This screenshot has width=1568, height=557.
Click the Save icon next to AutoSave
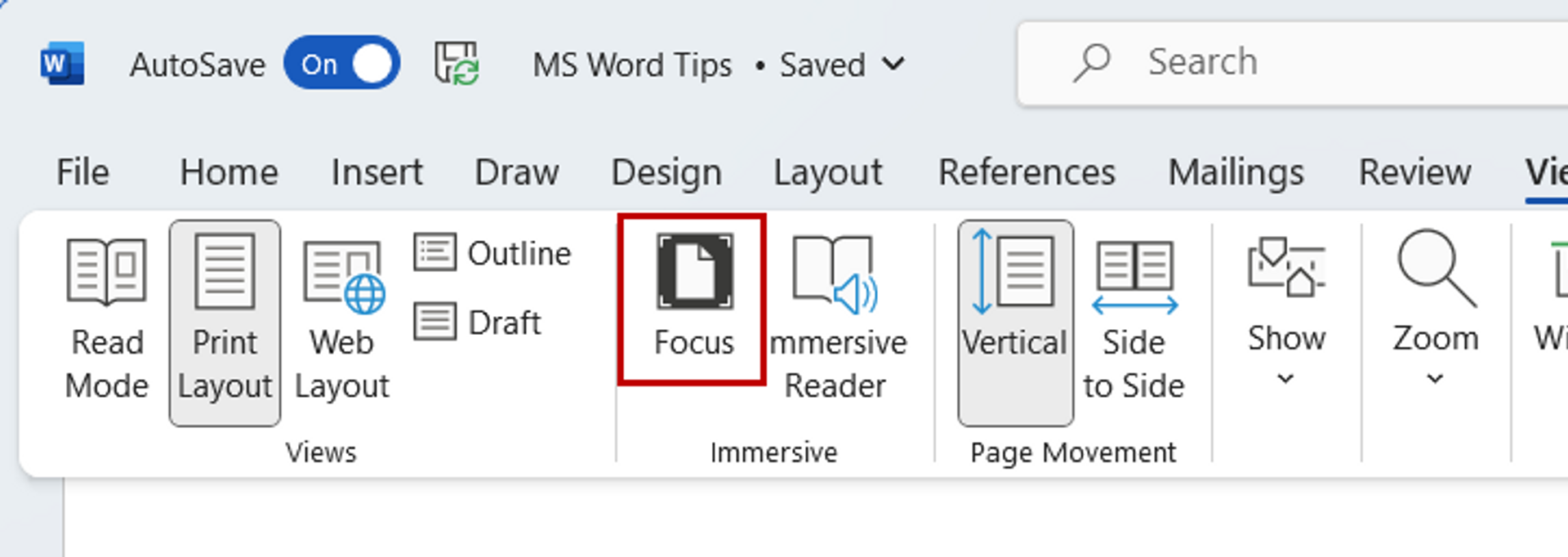pos(455,64)
